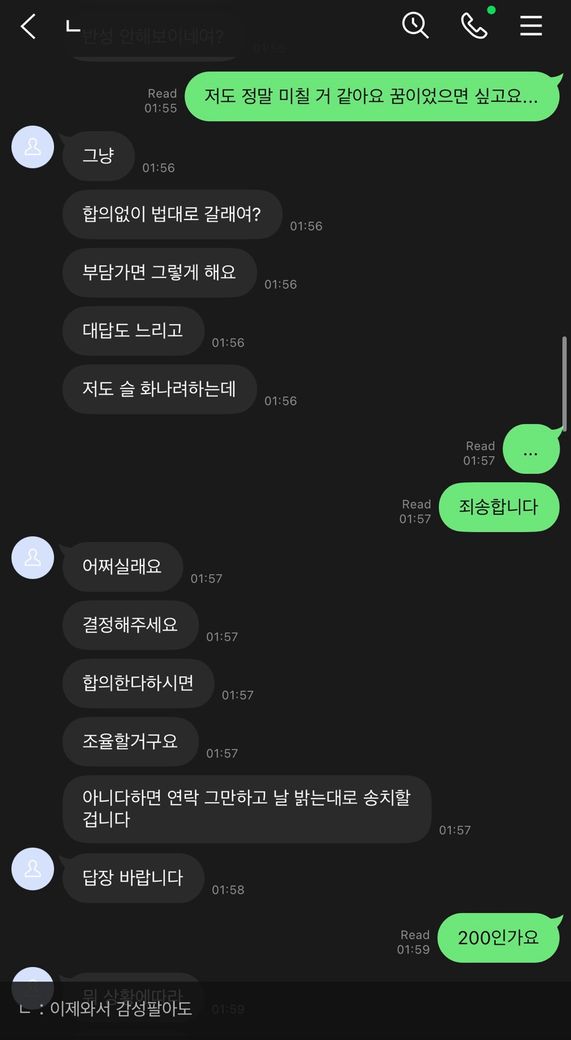This screenshot has height=1040, width=571.
Task: Tap the long 아니다하면 연락 그만하고 message
Action: 247,809
